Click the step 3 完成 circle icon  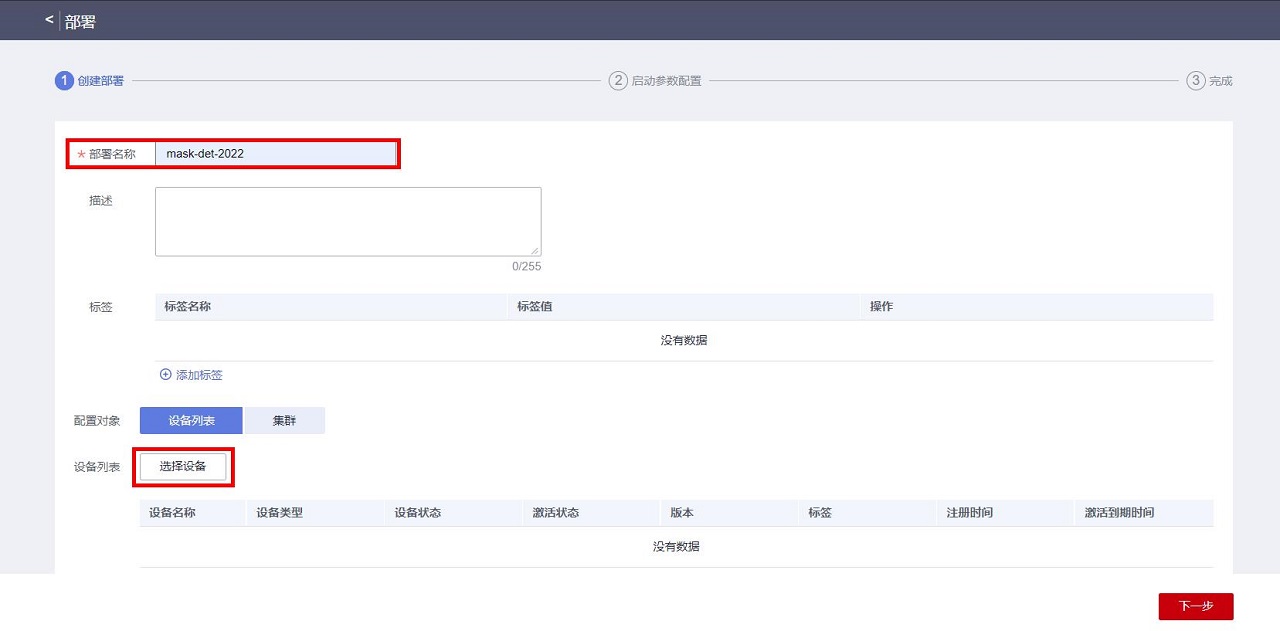(1195, 81)
